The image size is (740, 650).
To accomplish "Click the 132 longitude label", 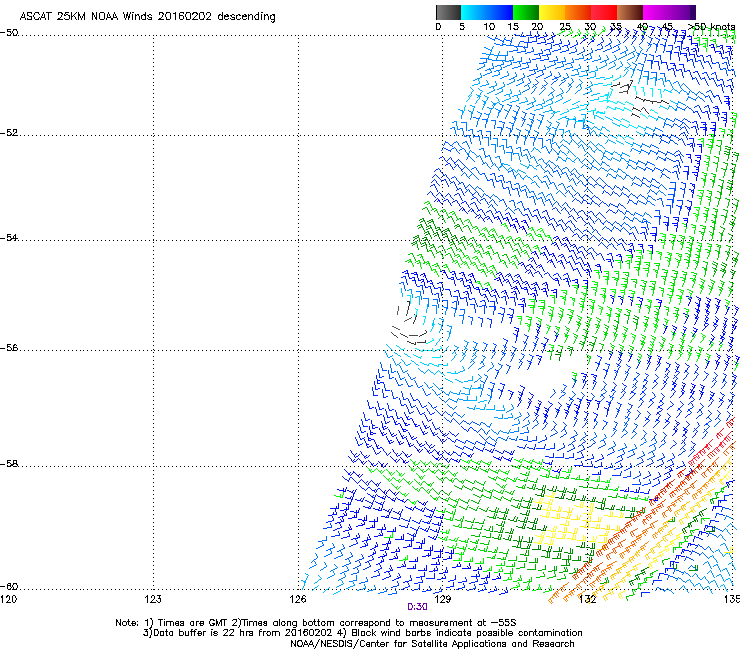I will [587, 599].
